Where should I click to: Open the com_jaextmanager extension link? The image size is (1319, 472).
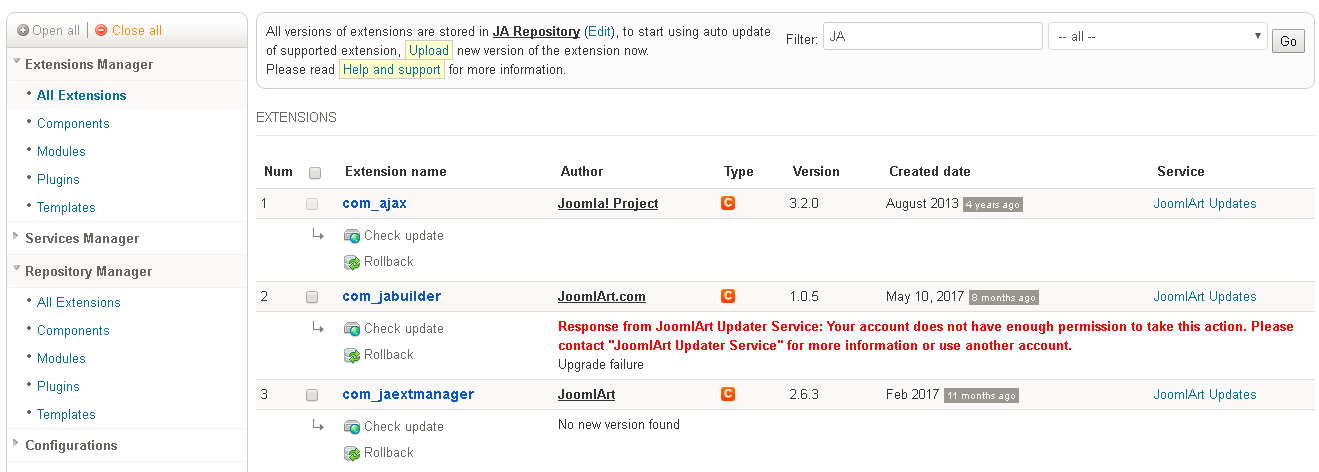click(408, 394)
